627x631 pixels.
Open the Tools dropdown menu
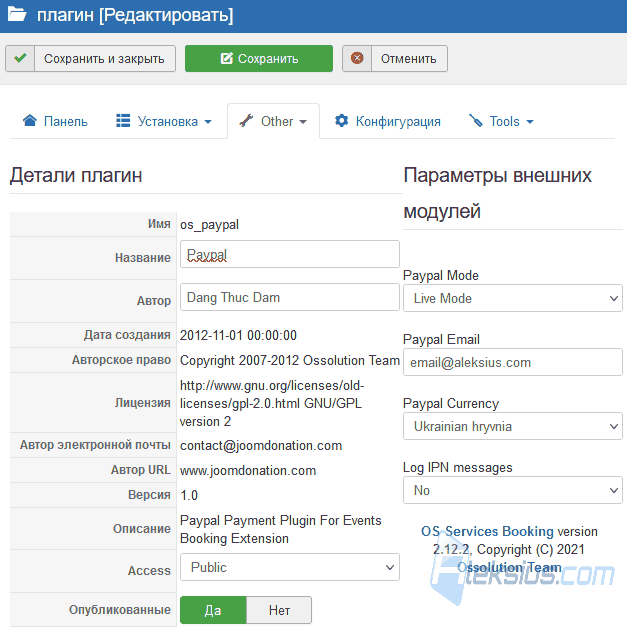click(501, 121)
